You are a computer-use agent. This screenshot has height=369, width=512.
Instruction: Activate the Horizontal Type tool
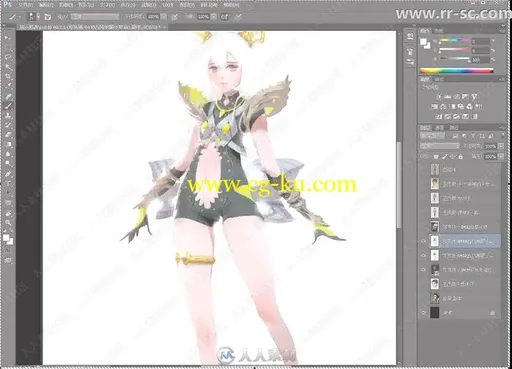(x=8, y=184)
